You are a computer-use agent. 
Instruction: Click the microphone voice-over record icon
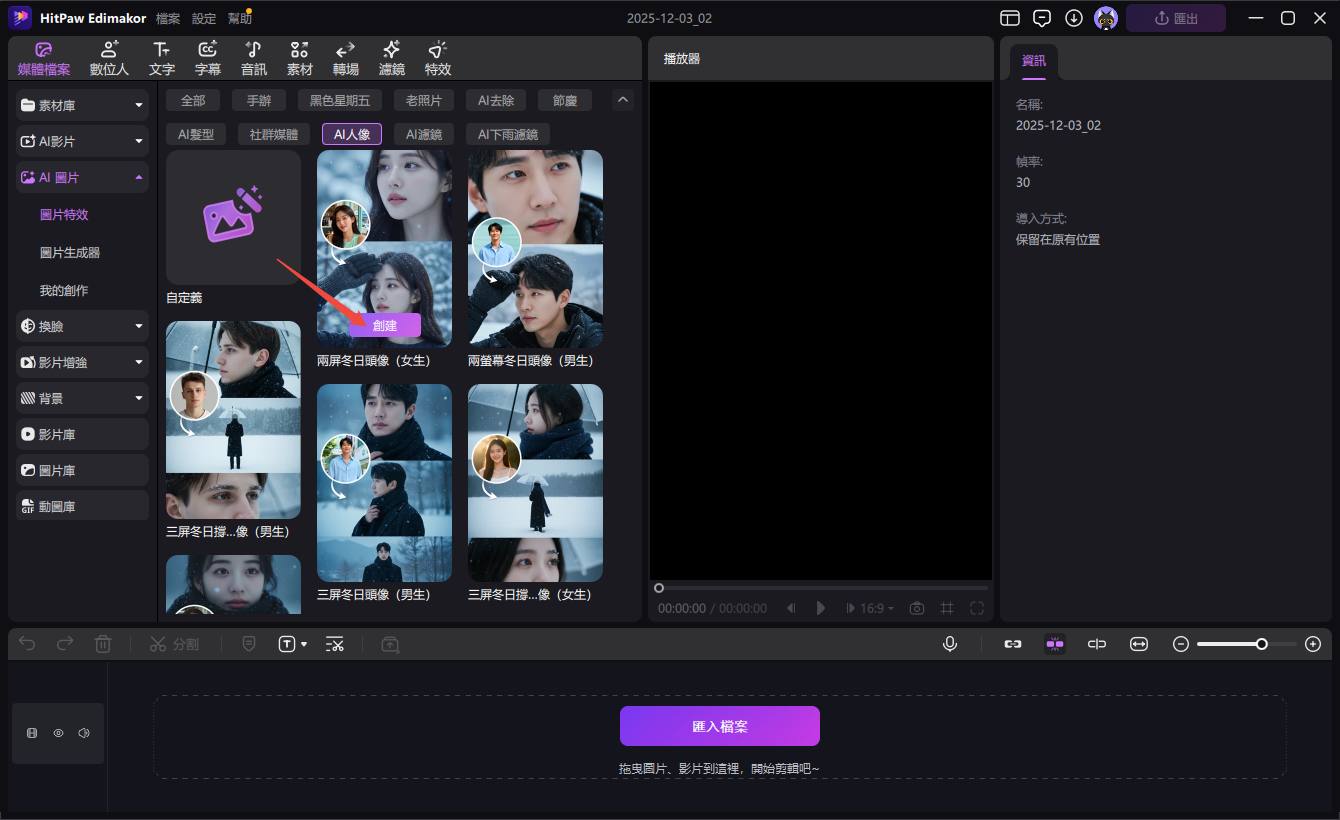coord(950,644)
